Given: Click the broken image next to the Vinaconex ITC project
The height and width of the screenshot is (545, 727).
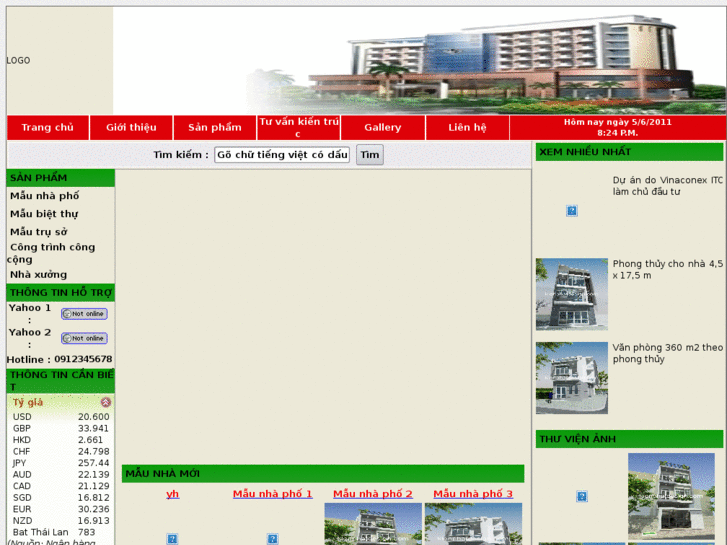Looking at the screenshot, I should pyautogui.click(x=572, y=211).
